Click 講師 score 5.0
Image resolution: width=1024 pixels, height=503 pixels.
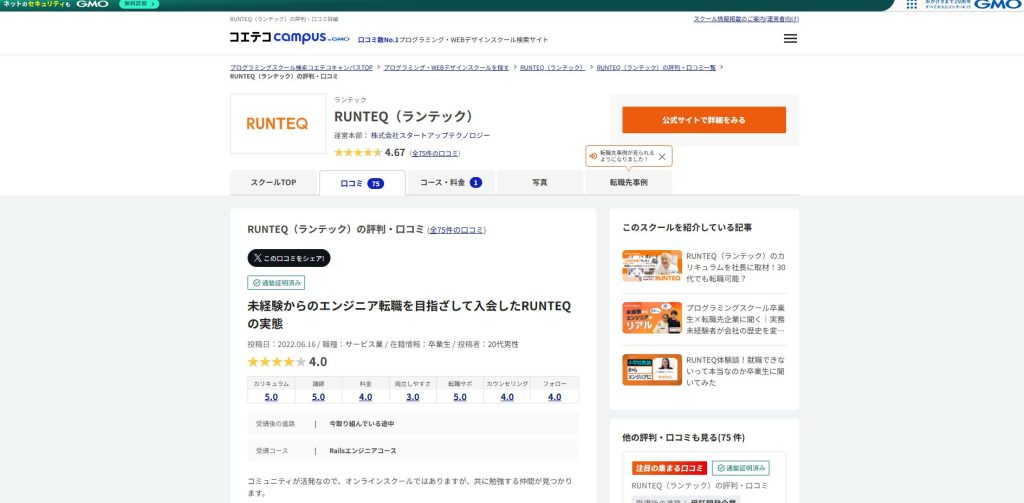click(318, 397)
